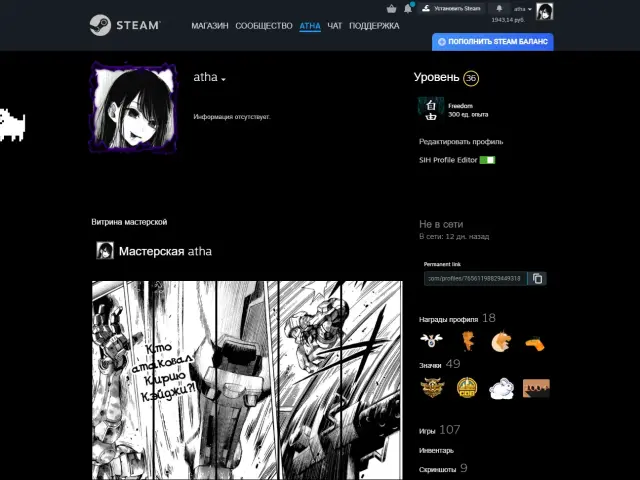Open the Редактировать профиль link

(x=461, y=142)
